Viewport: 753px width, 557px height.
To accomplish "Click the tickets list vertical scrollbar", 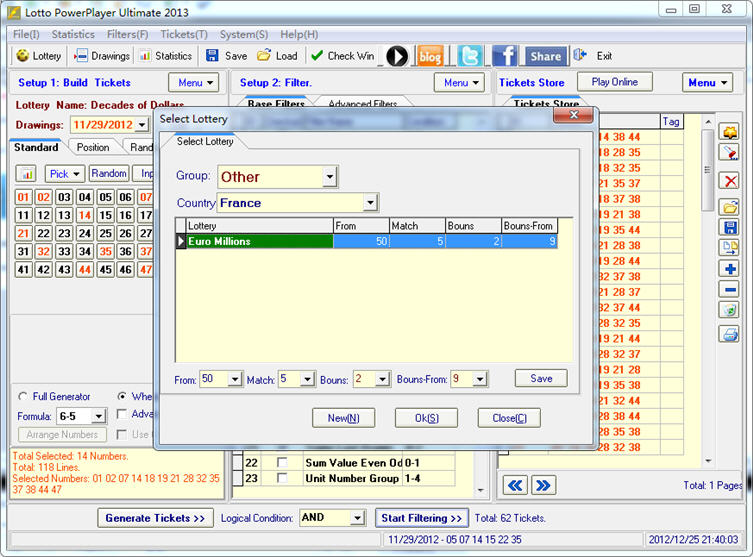I will (x=708, y=170).
